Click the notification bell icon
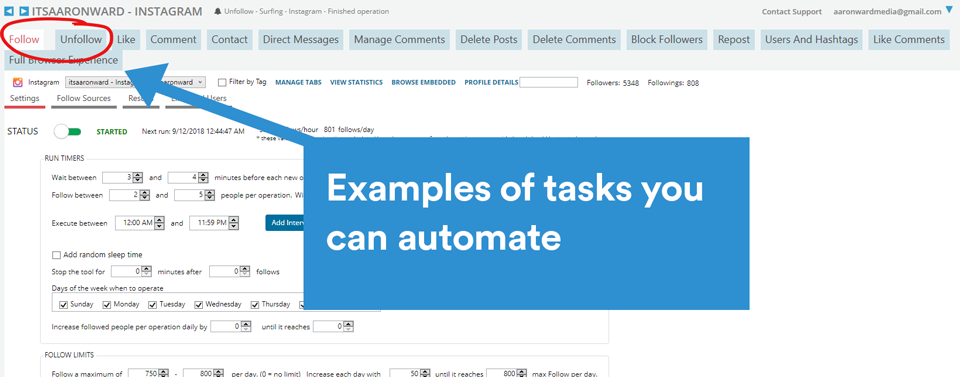The image size is (960, 377). click(218, 12)
